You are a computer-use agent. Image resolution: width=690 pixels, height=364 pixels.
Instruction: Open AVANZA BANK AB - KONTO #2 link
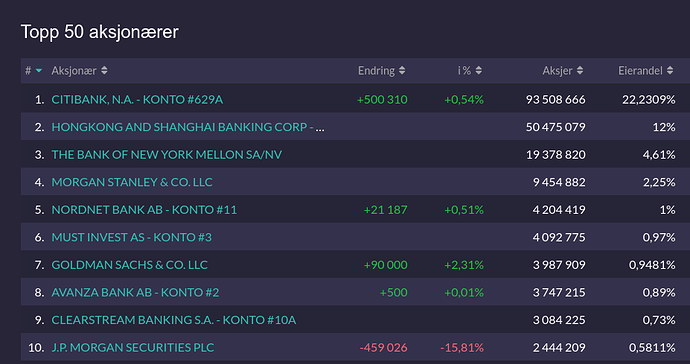click(x=135, y=292)
